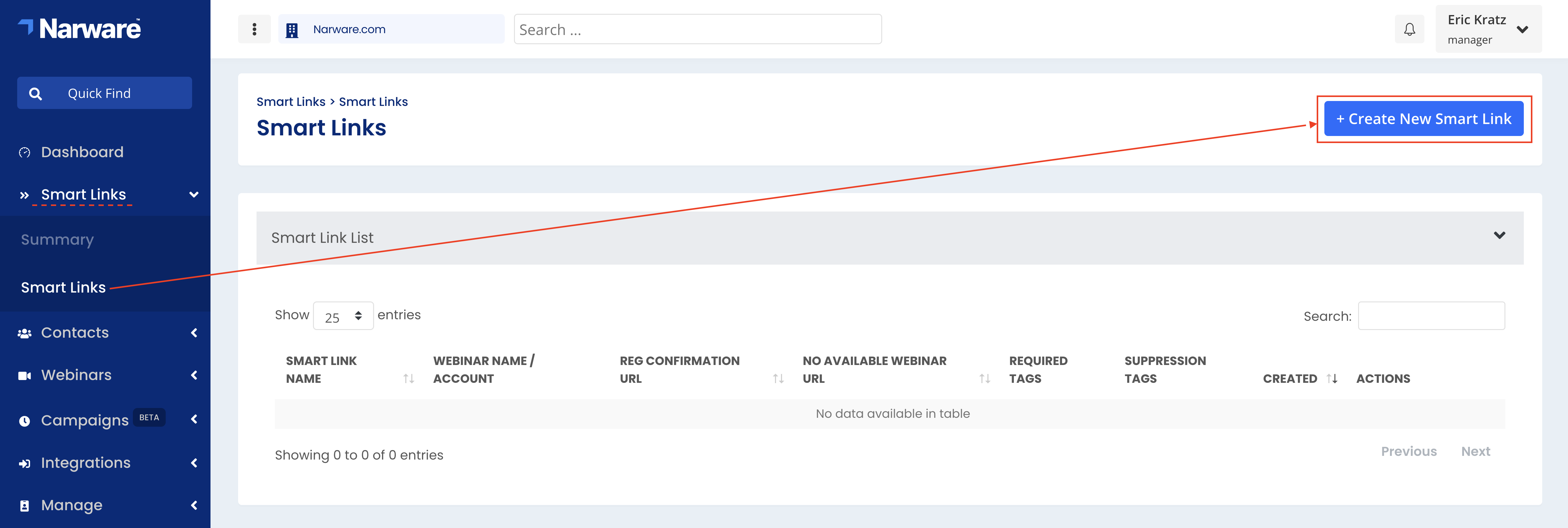Focus the top Search ... input
This screenshot has height=528, width=1568.
(697, 29)
